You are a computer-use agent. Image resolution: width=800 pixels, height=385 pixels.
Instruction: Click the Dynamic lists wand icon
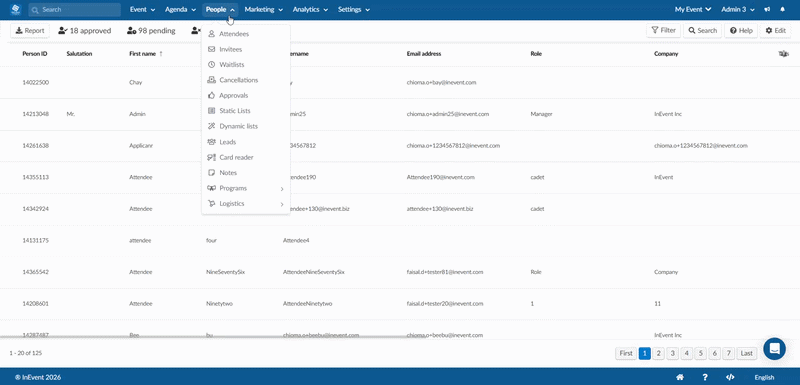[211, 126]
